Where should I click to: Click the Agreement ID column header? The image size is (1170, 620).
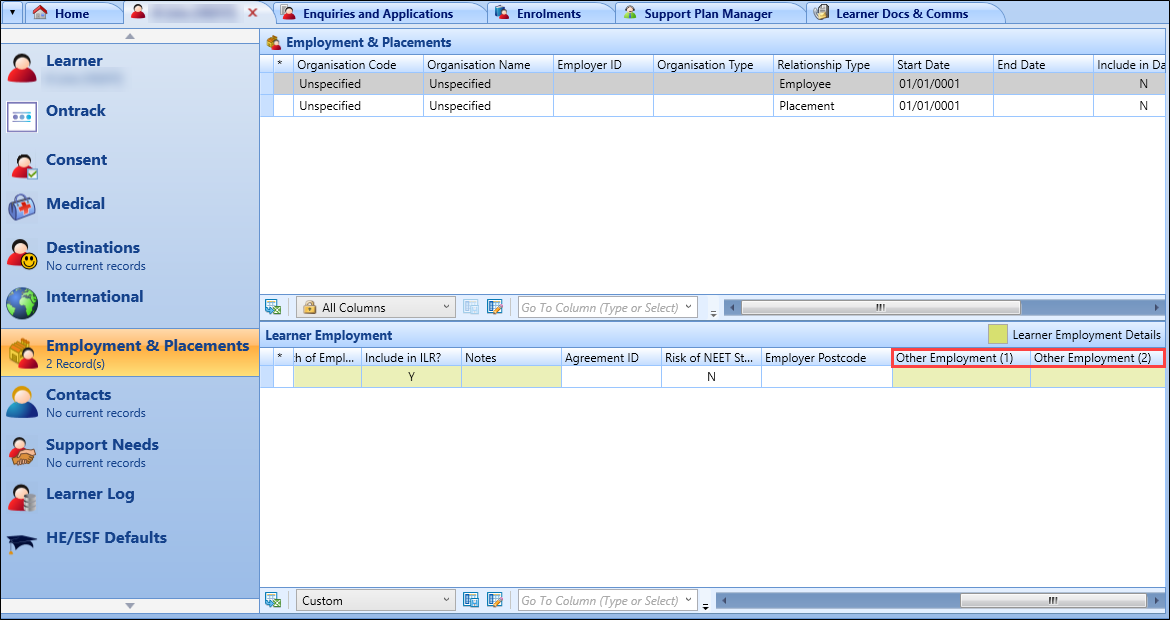click(611, 358)
